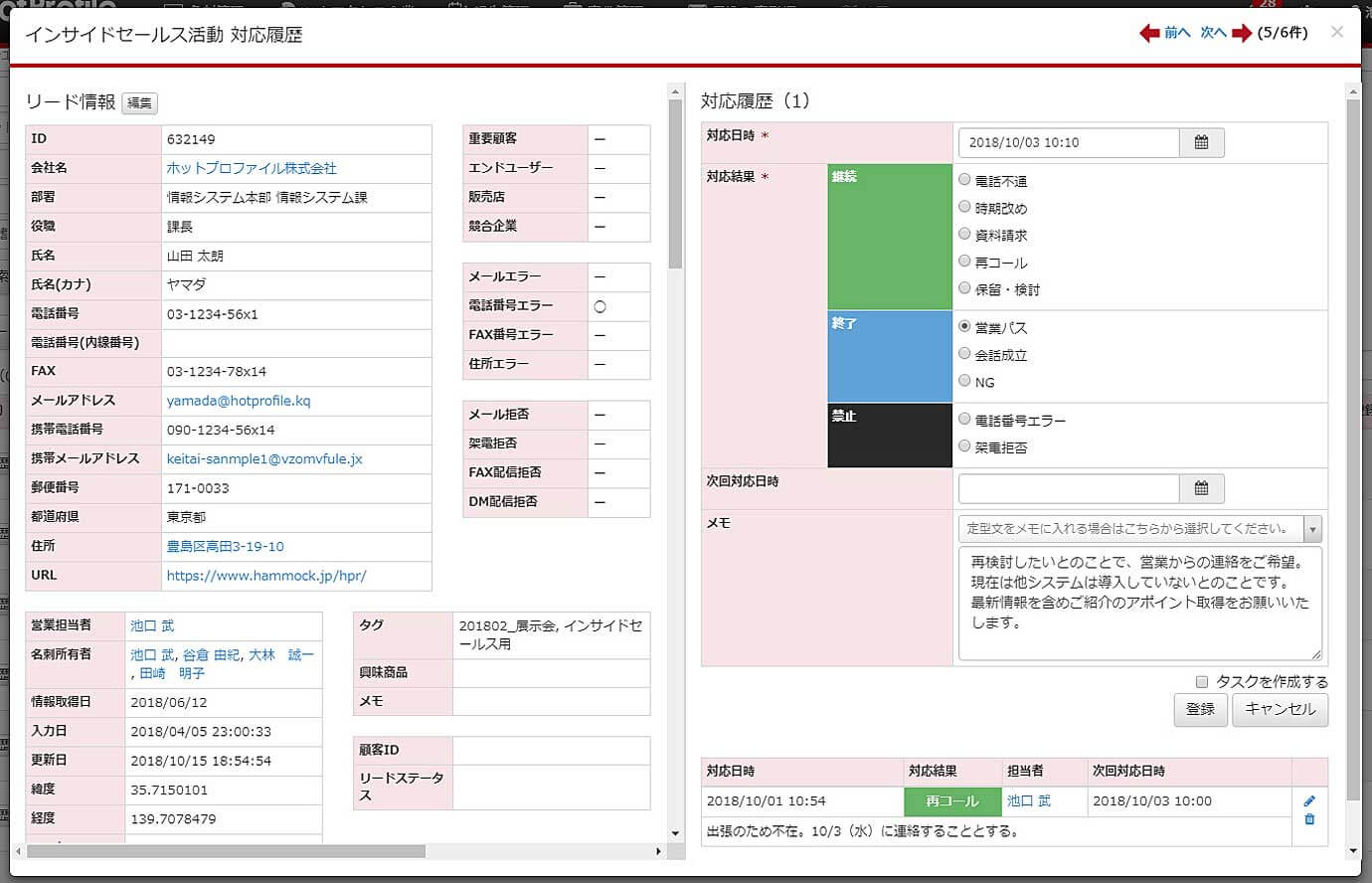Click inside the メモ text area
The height and width of the screenshot is (883, 1372).
[x=1140, y=603]
